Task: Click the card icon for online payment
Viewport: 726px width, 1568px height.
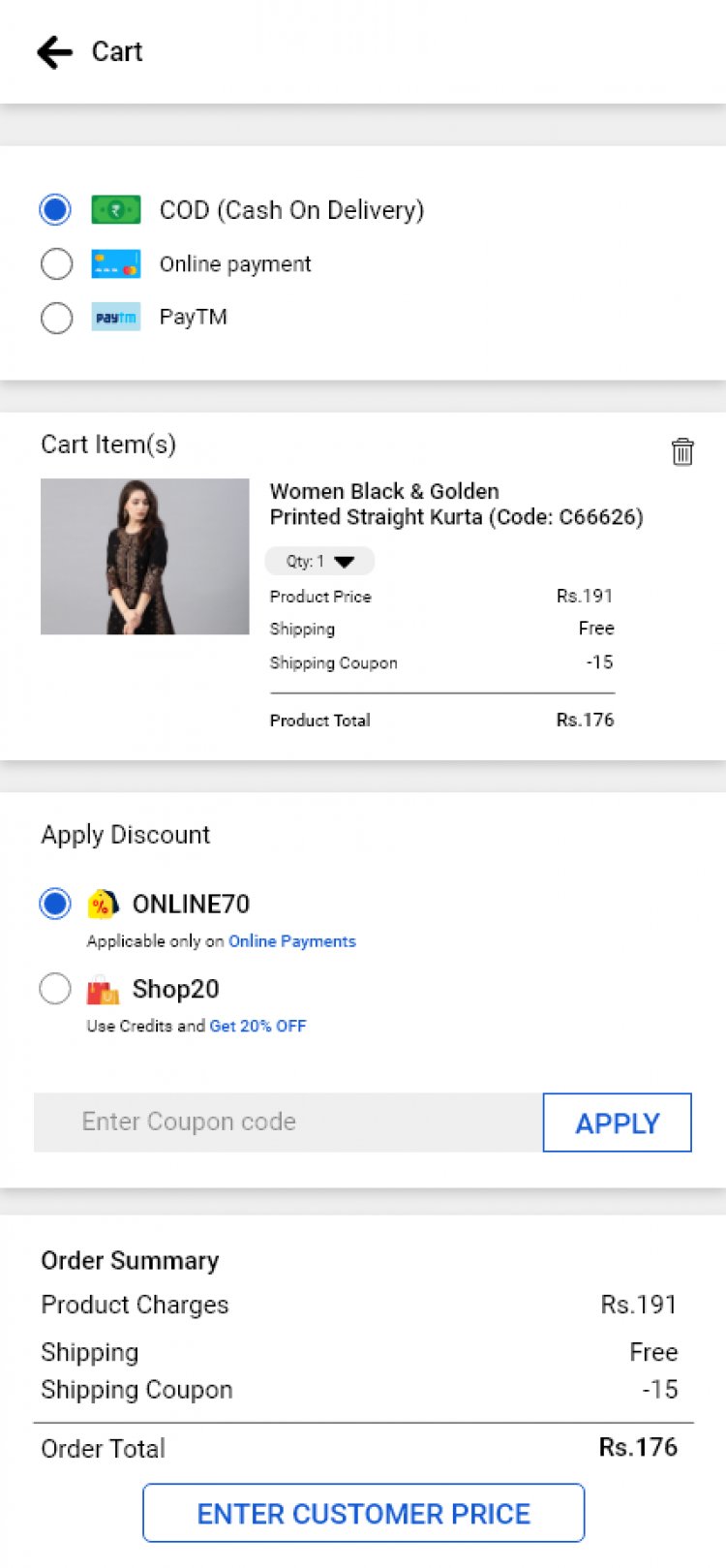Action: [x=116, y=263]
